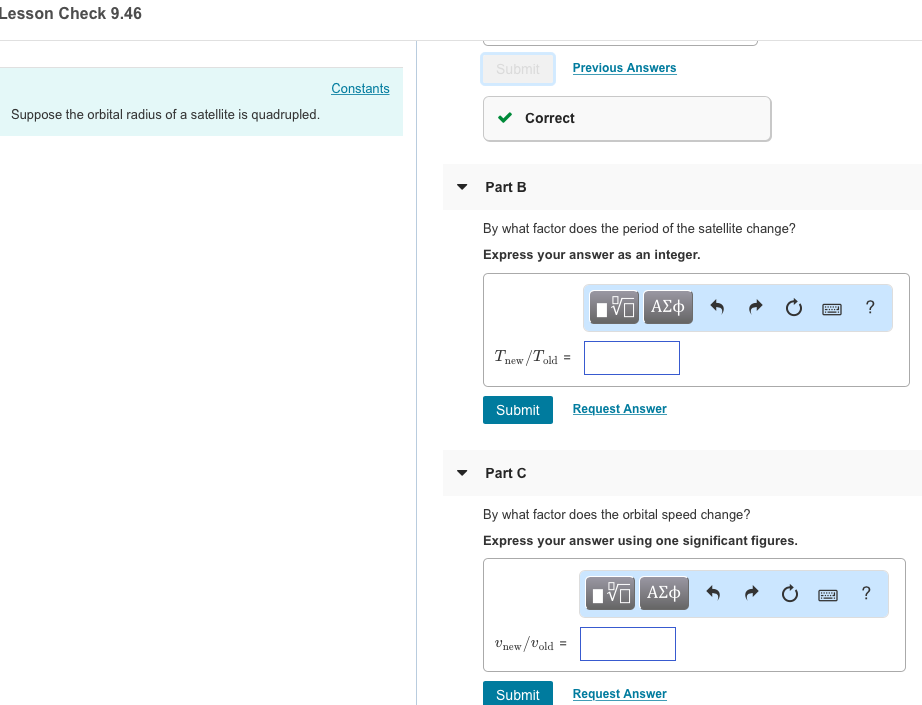Click the Tnew/Told answer input box
Viewport: 922px width, 705px height.
(631, 357)
